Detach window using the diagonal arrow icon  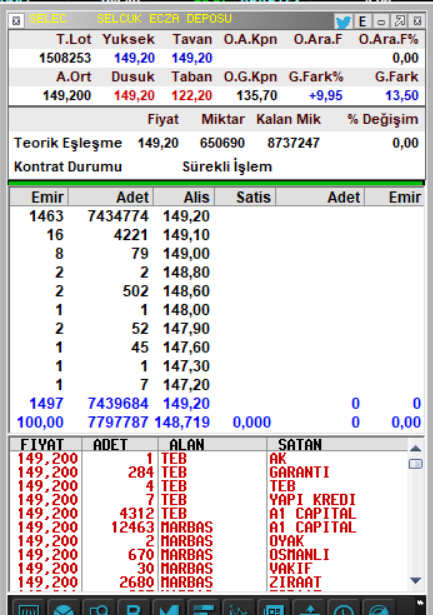click(400, 21)
